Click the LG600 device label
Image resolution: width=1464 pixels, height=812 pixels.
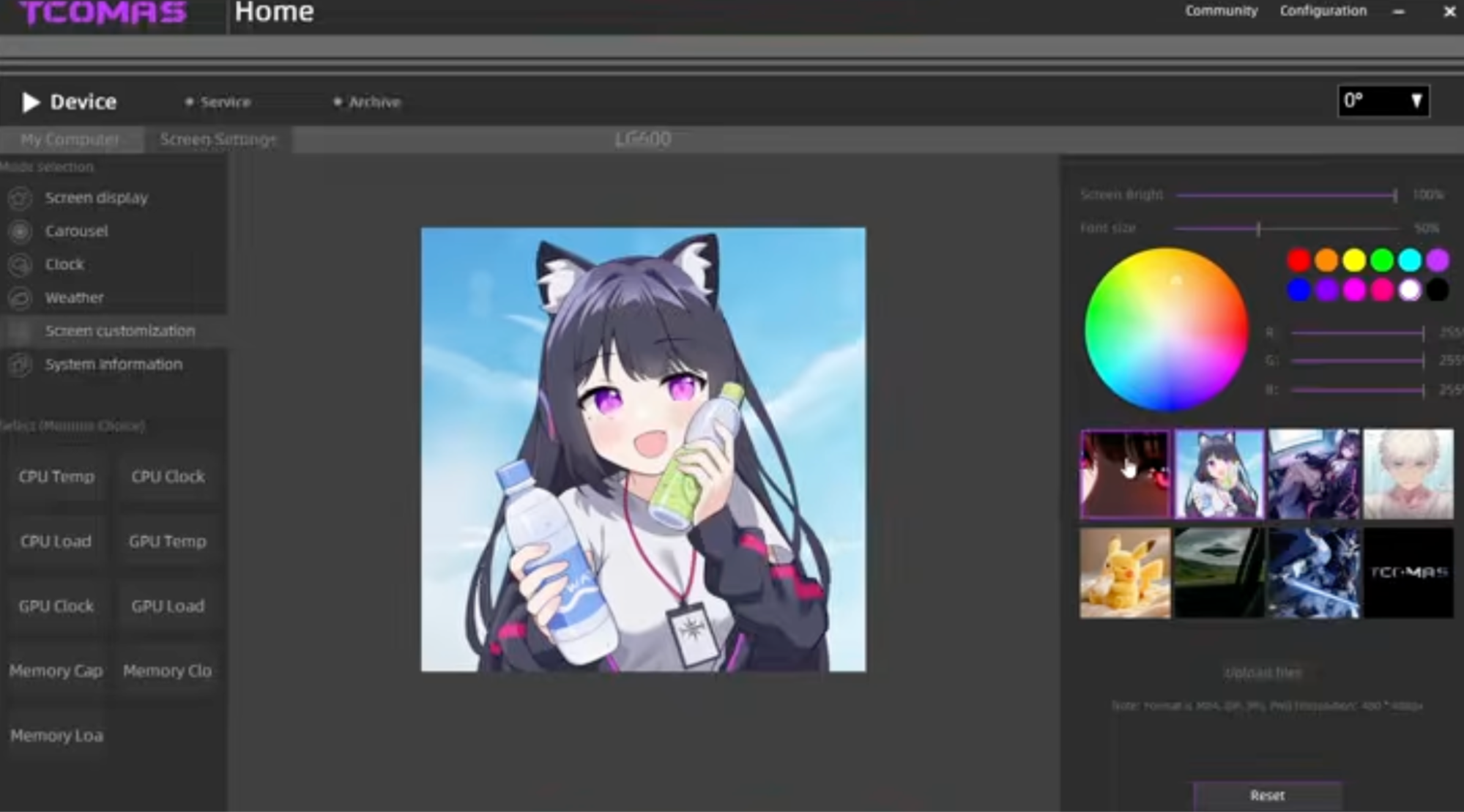(x=643, y=139)
